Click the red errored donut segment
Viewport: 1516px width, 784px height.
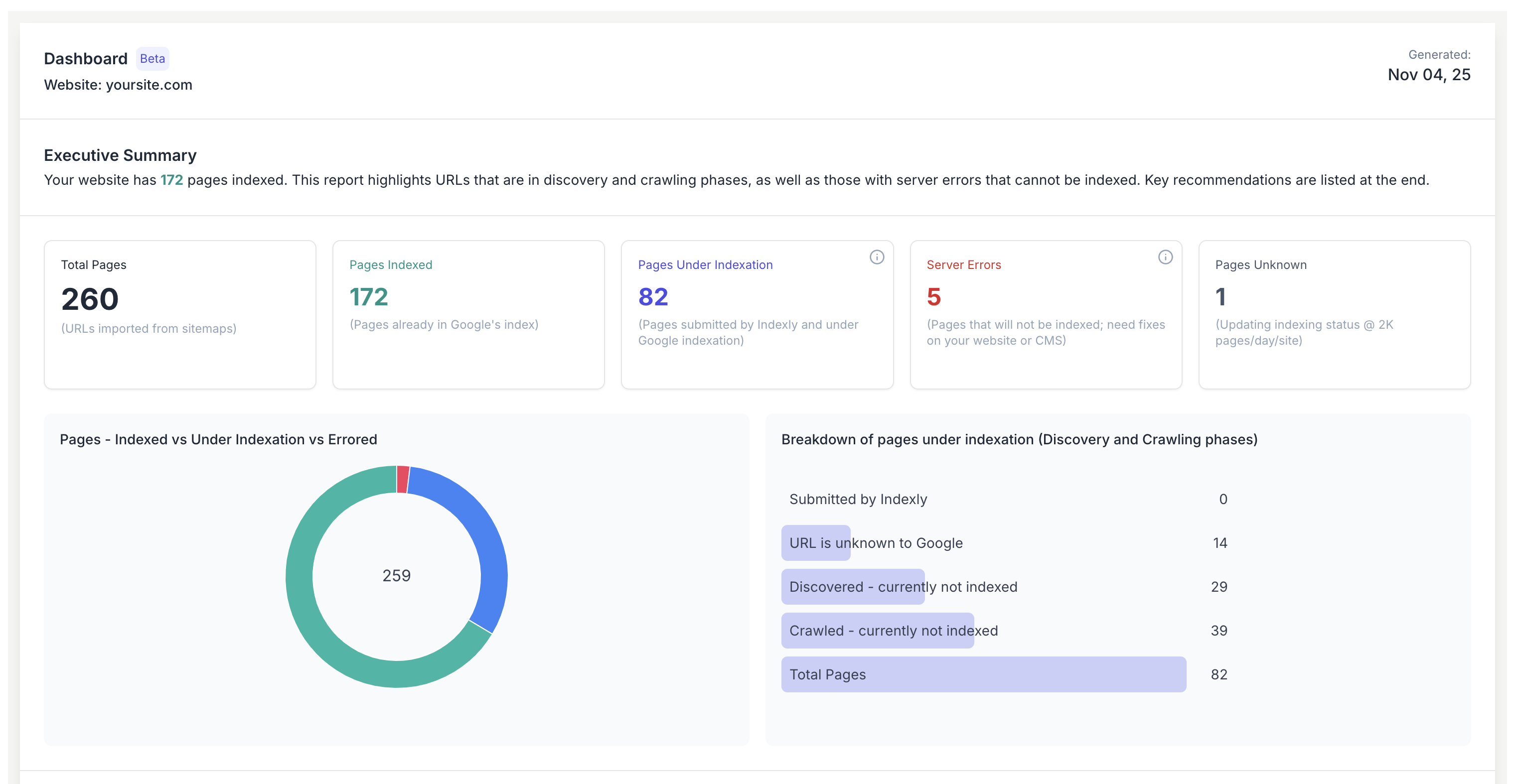pyautogui.click(x=403, y=479)
